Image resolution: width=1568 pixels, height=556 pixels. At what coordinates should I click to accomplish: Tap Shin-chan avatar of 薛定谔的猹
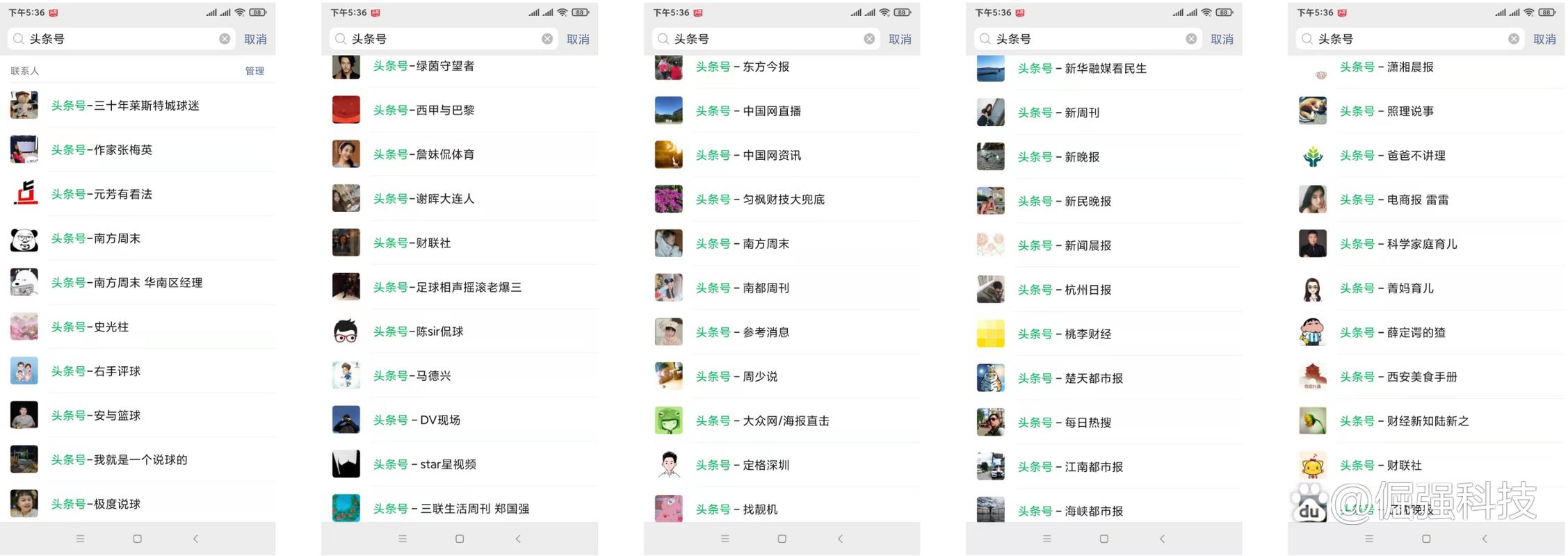pos(1313,332)
